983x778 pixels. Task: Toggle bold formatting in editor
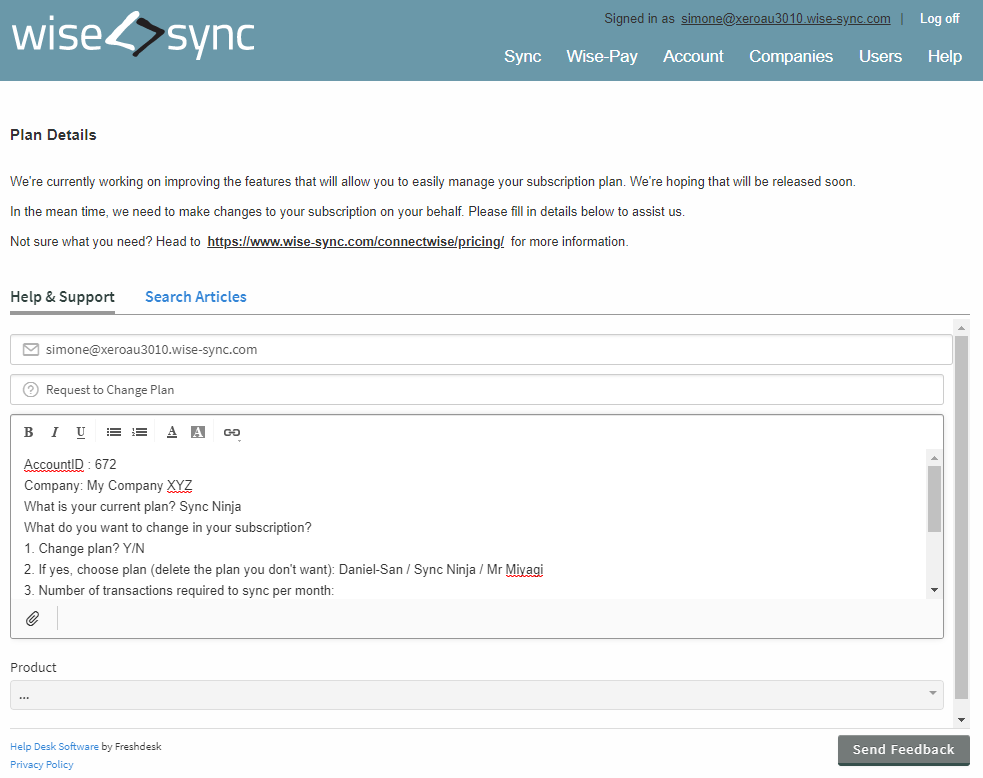tap(28, 432)
